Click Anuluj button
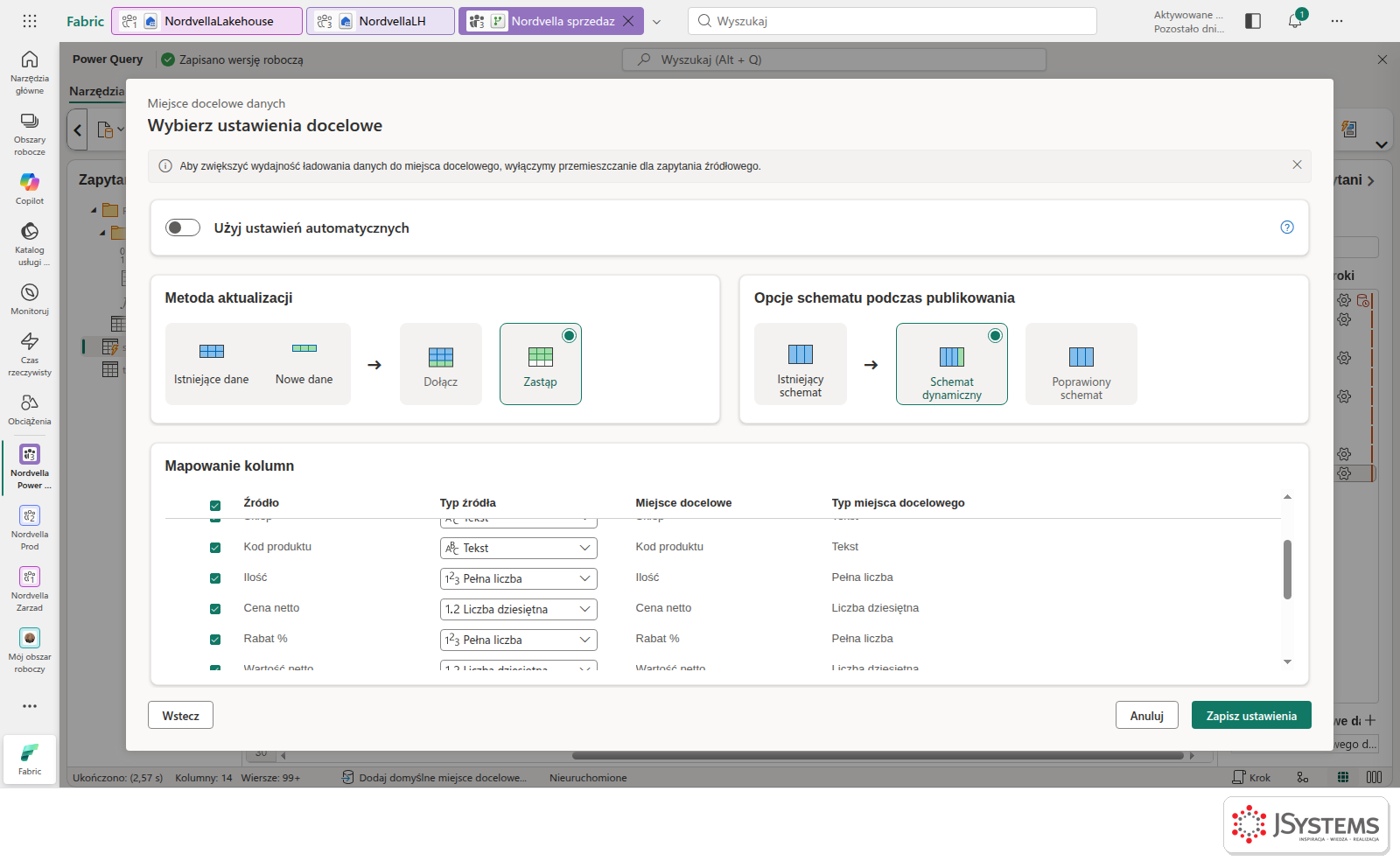Viewport: 1400px width, 861px height. pos(1147,715)
